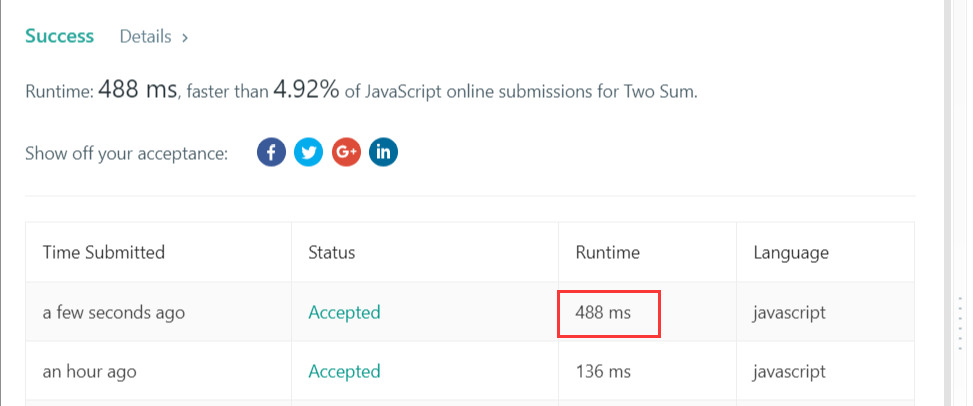This screenshot has width=973, height=406.
Task: Click the 136 ms runtime cell
Action: (x=603, y=371)
